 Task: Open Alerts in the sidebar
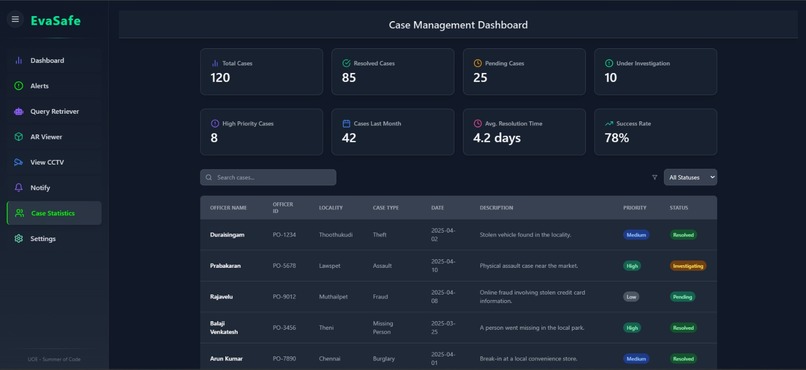click(54, 86)
